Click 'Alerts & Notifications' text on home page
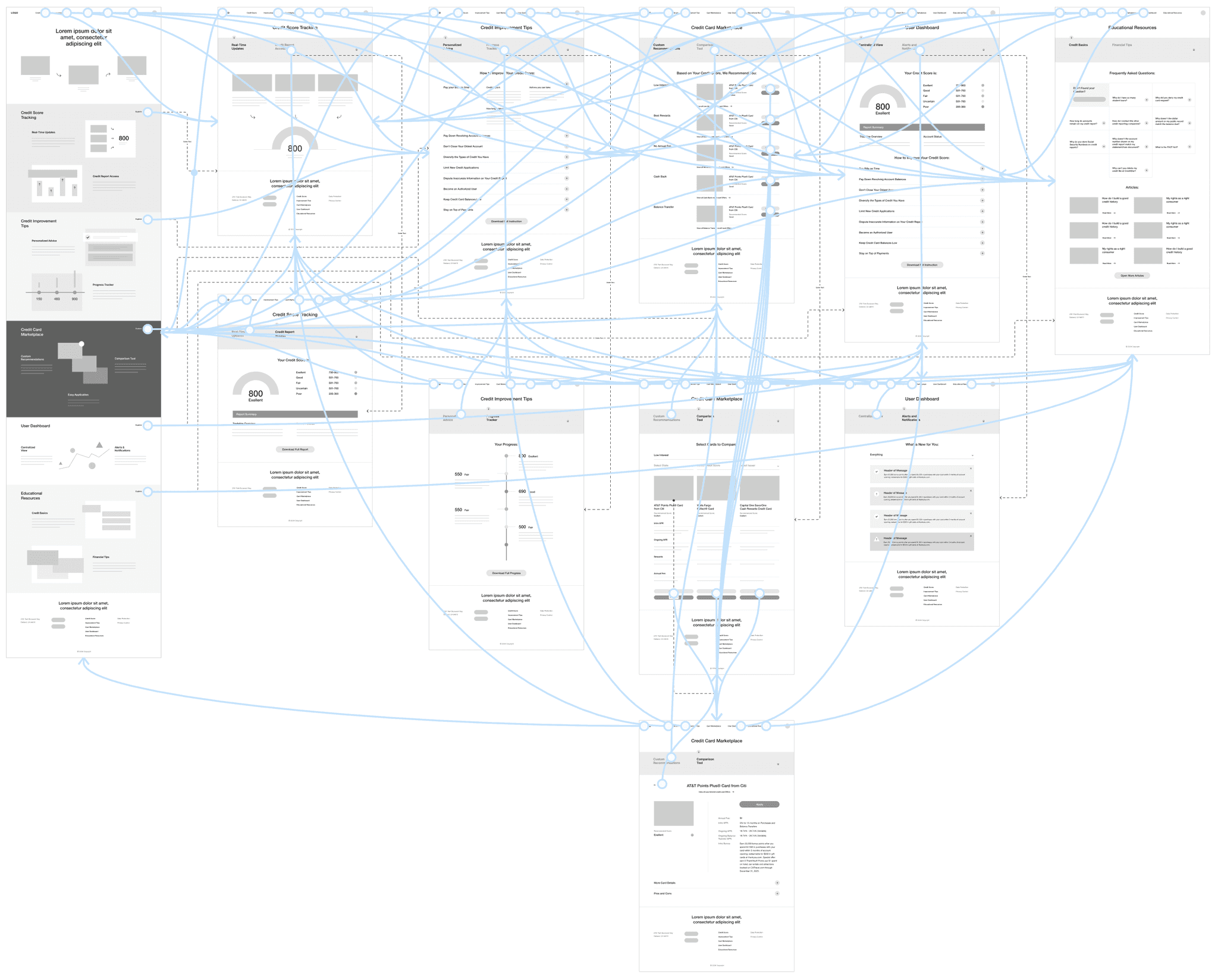This screenshot has width=1218, height=980. tap(123, 449)
